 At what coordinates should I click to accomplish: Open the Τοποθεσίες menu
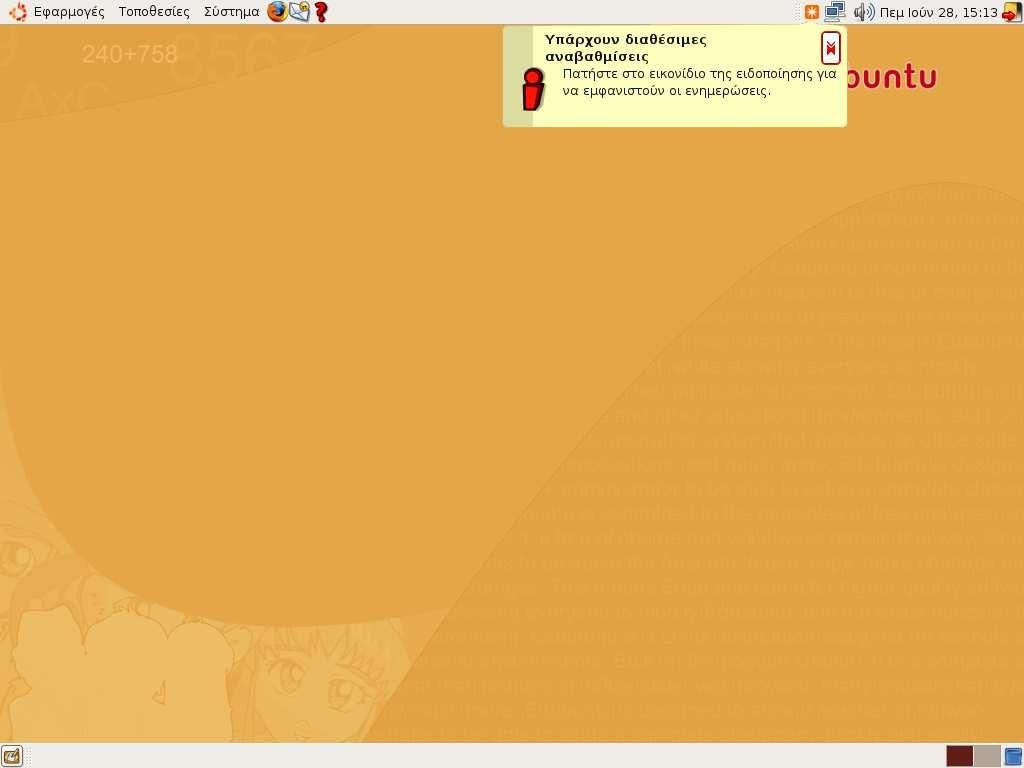coord(154,12)
